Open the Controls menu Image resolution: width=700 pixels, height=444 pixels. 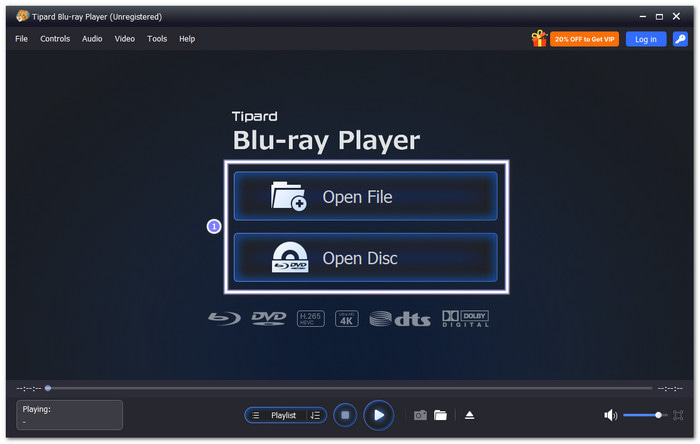[55, 39]
